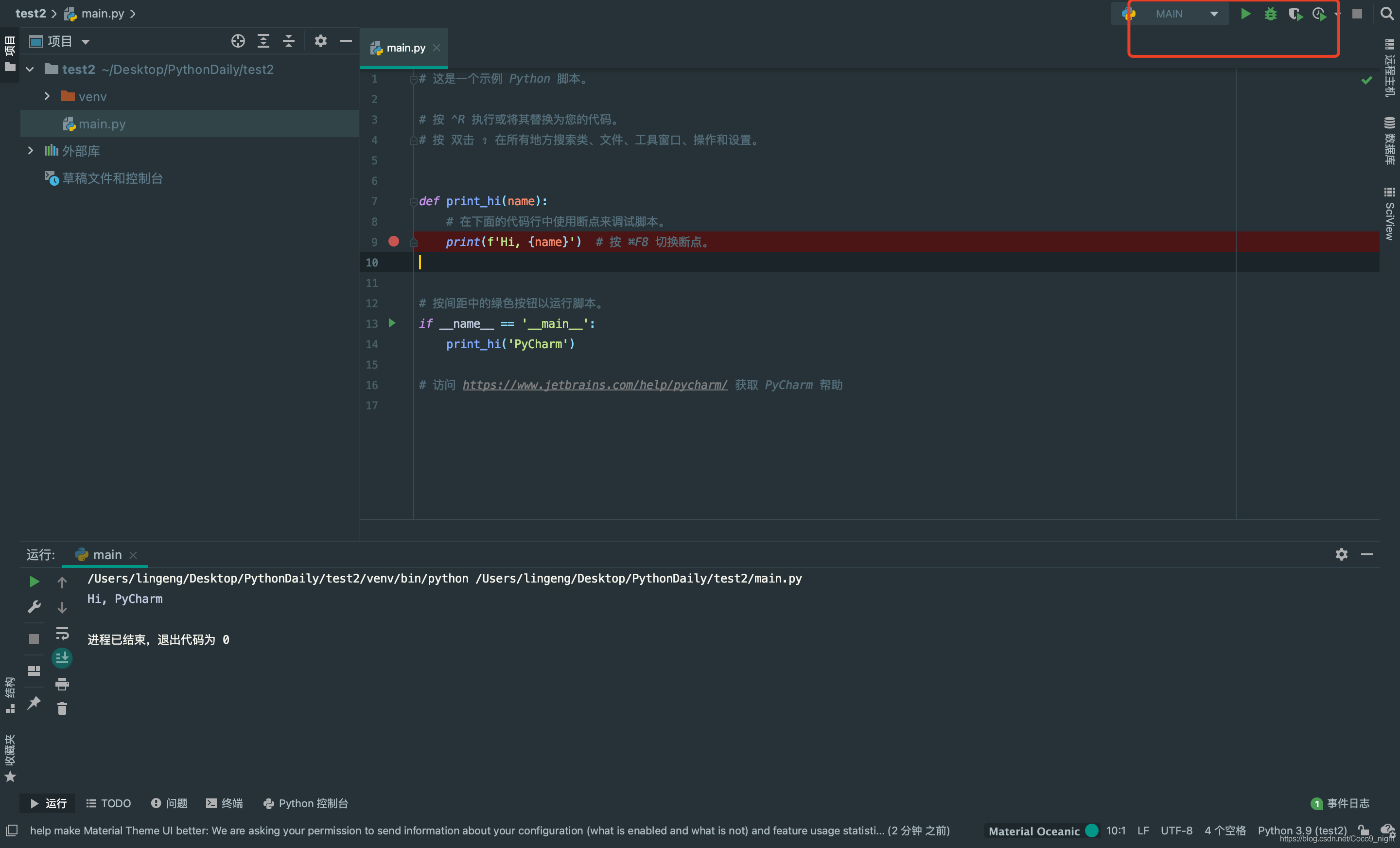Open the SciView tool window on the right bar
The image size is (1400, 848).
click(x=1390, y=213)
